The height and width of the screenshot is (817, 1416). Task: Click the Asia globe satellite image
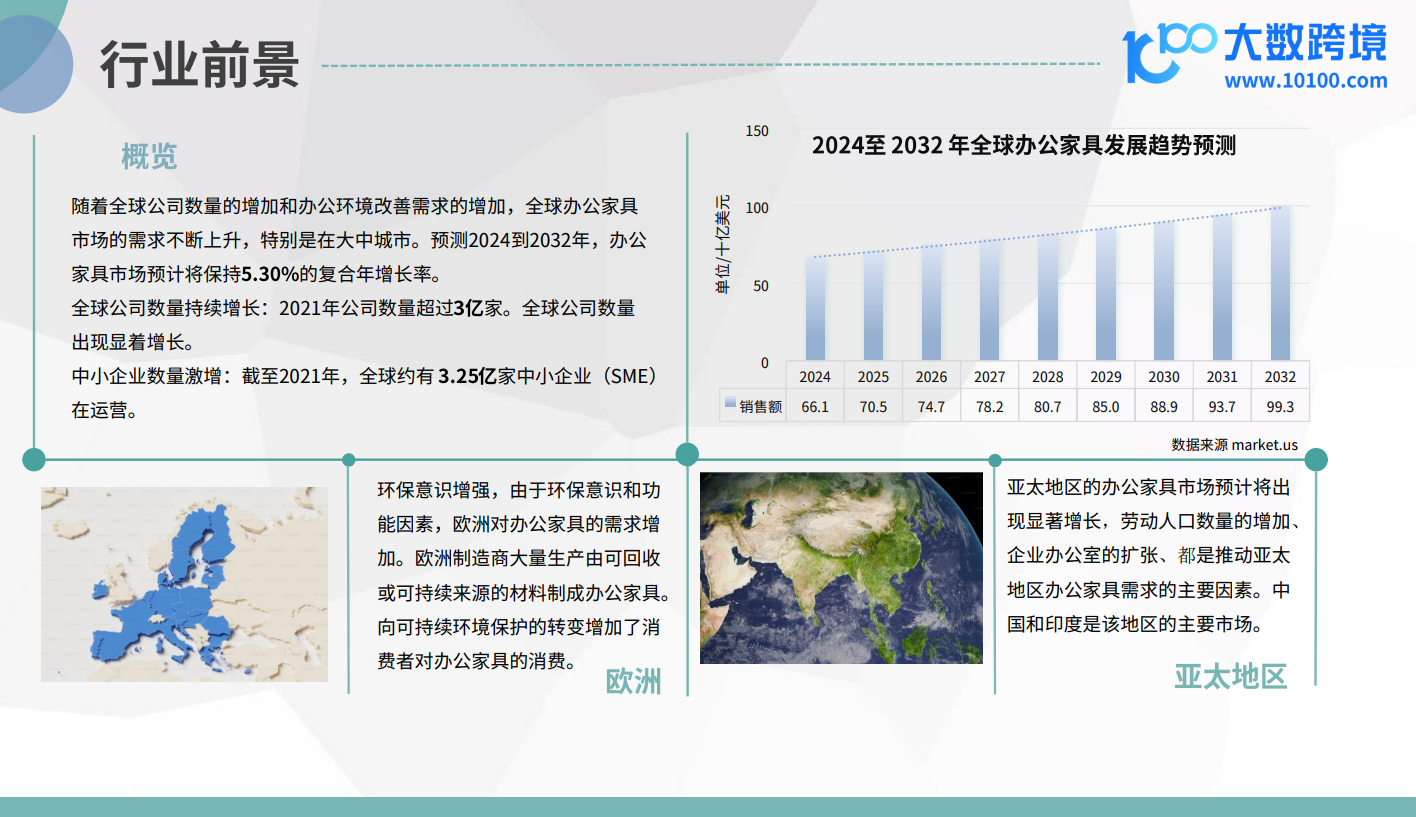click(841, 568)
